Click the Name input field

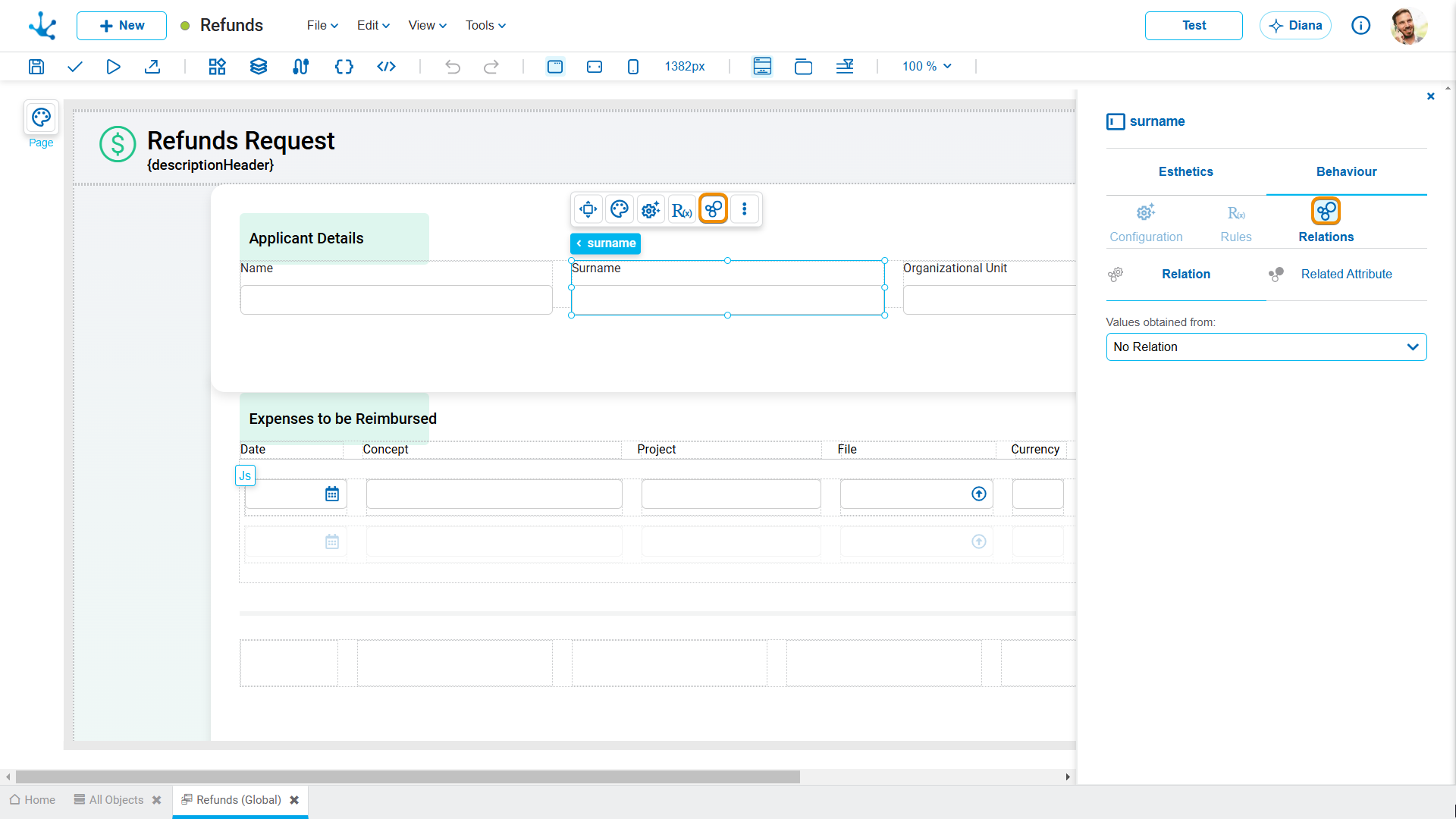(x=396, y=300)
